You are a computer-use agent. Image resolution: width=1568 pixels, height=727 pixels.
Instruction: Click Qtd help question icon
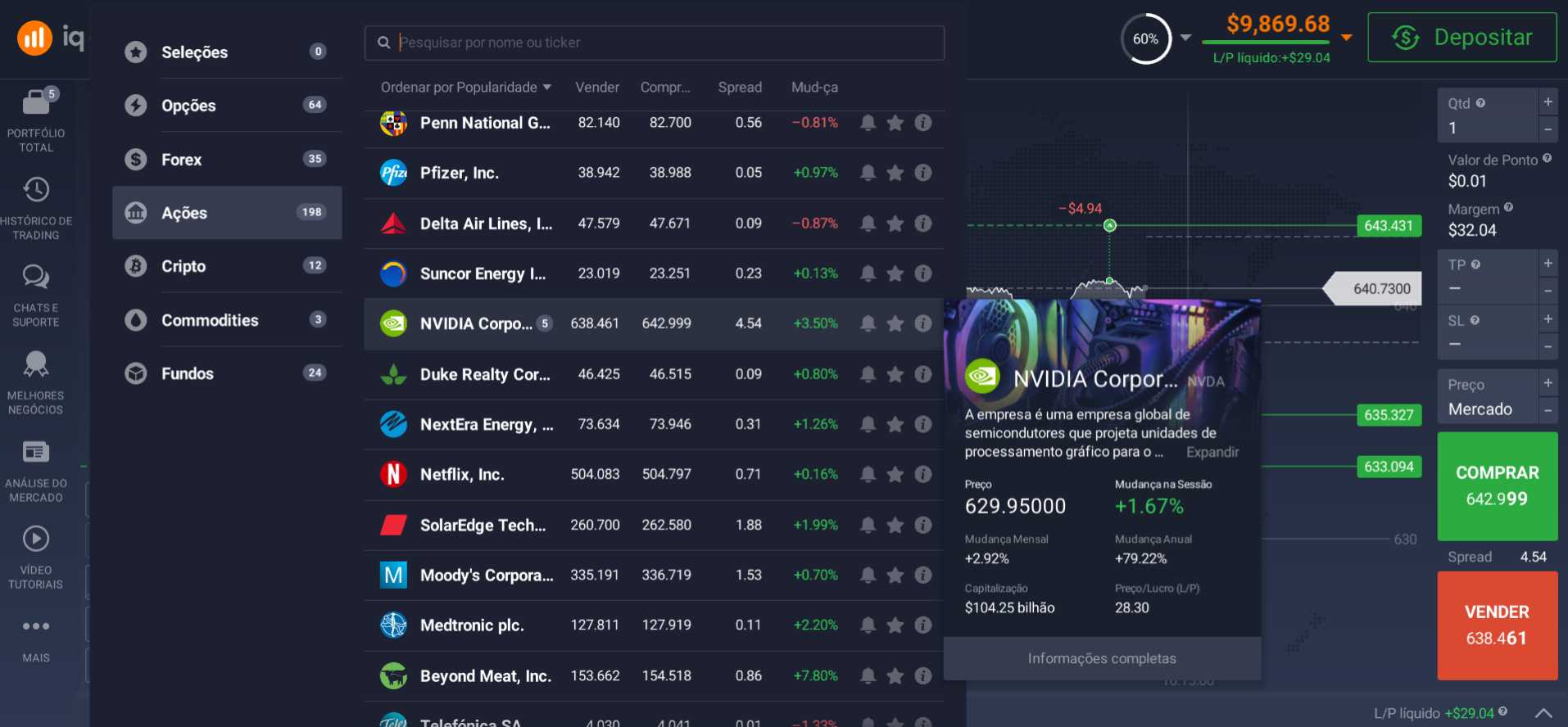[x=1480, y=103]
